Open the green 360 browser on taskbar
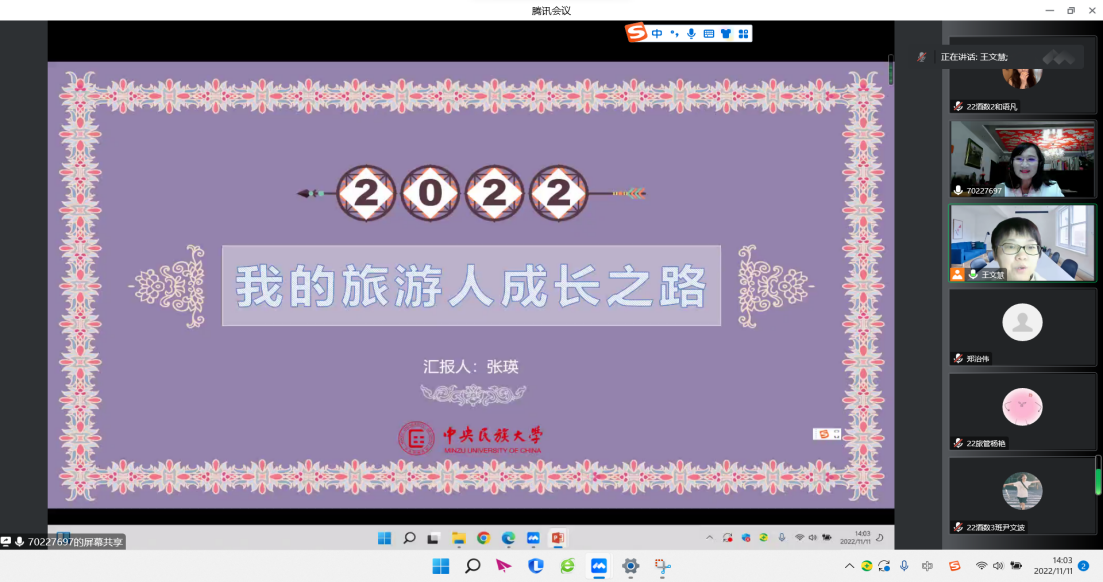 click(567, 566)
